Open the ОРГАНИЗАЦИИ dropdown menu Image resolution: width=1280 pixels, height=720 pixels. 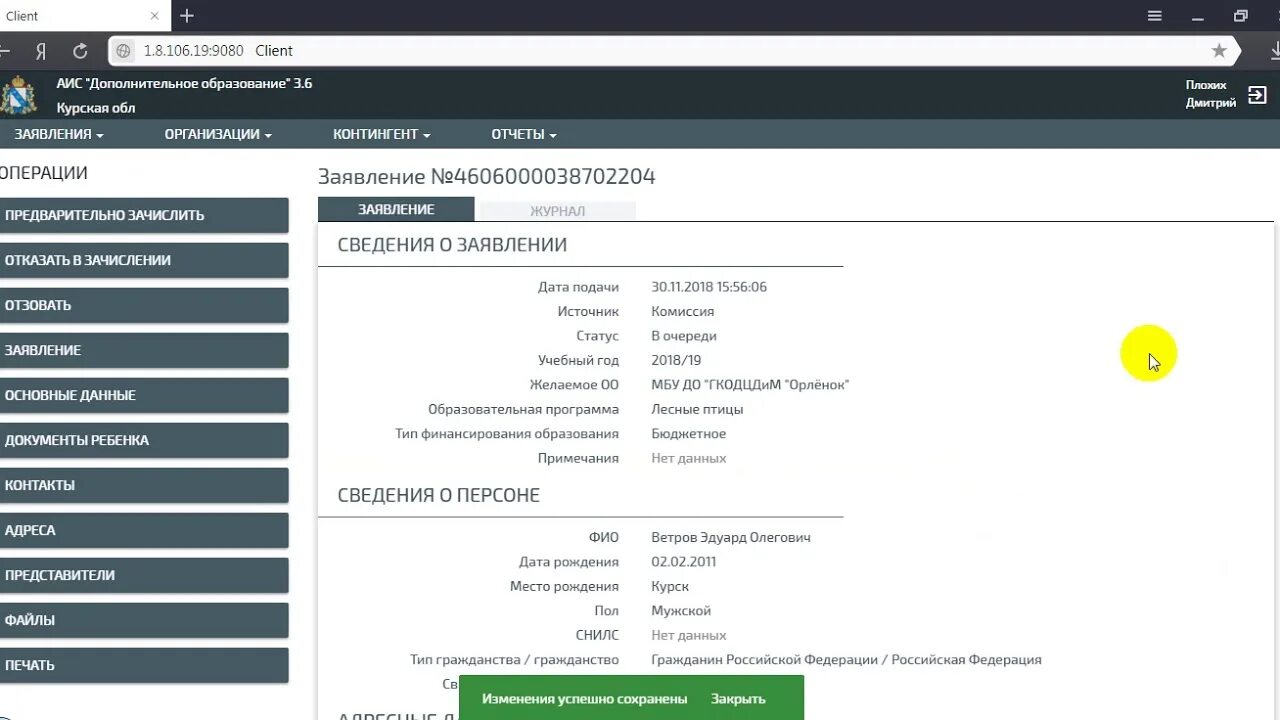tap(218, 134)
